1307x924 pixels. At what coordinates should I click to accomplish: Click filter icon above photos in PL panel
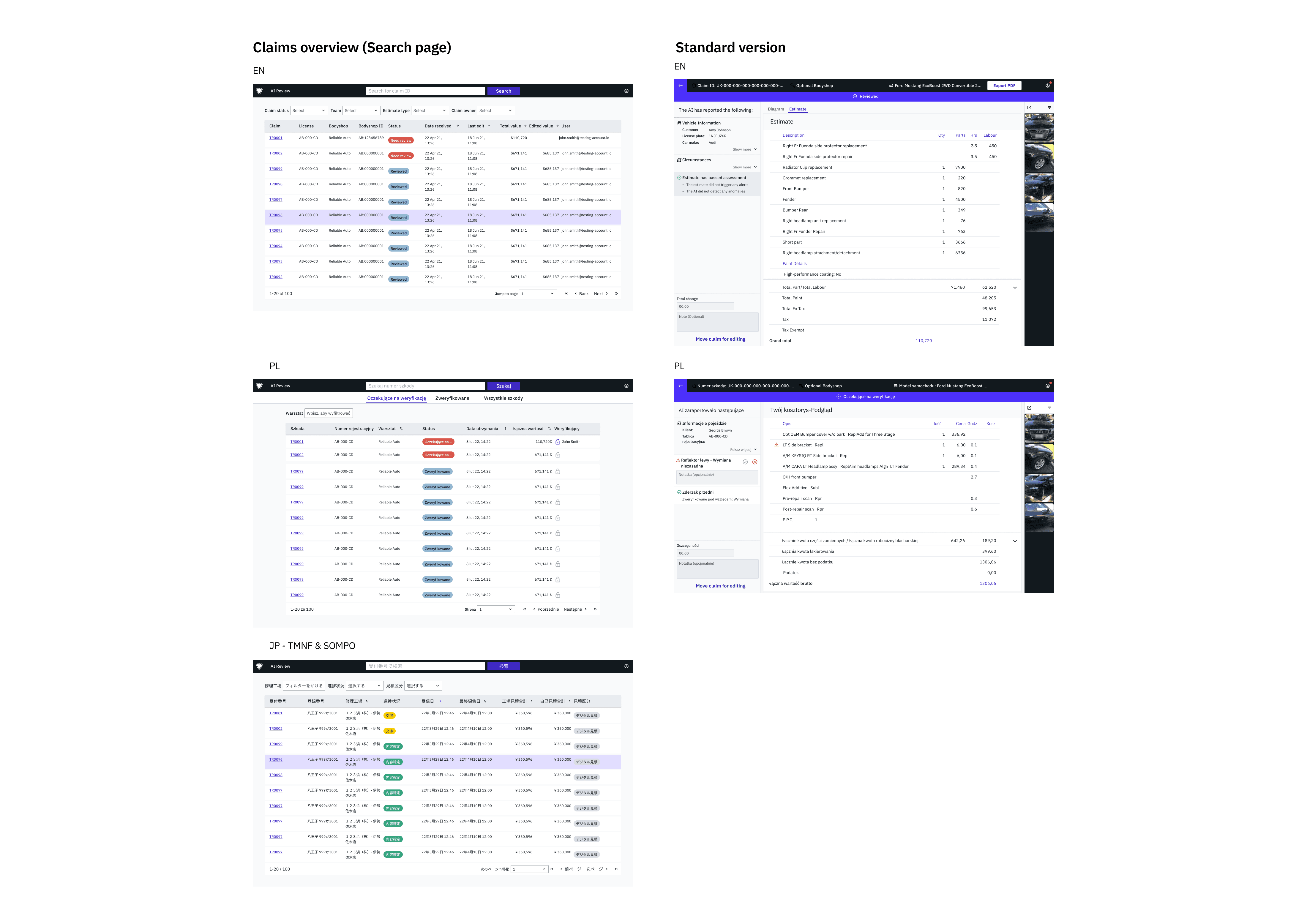[x=1049, y=407]
